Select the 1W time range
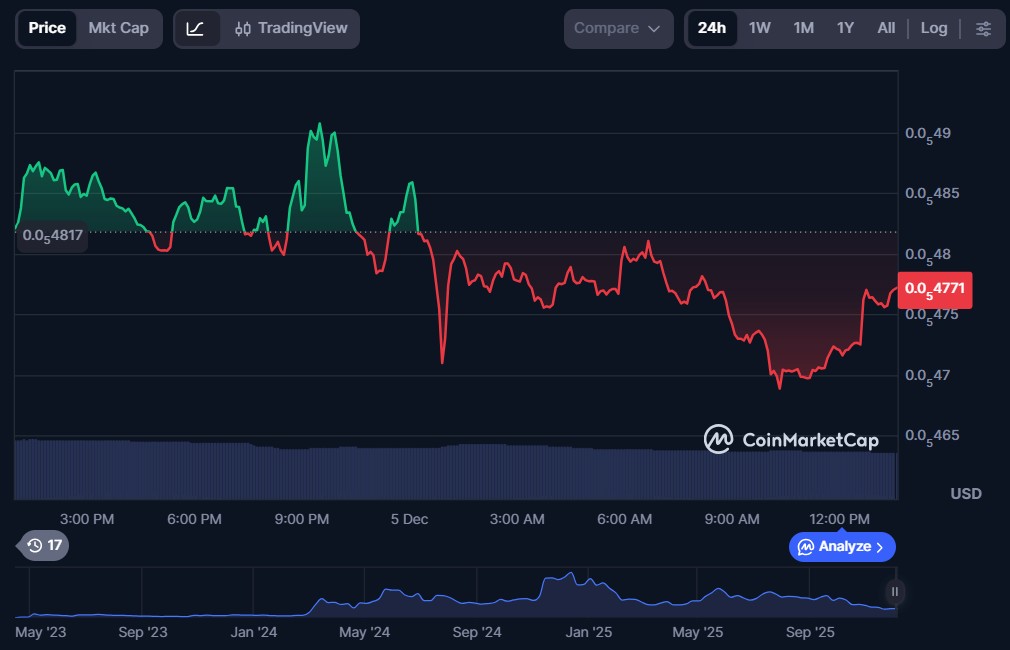The image size is (1010, 650). click(x=760, y=29)
